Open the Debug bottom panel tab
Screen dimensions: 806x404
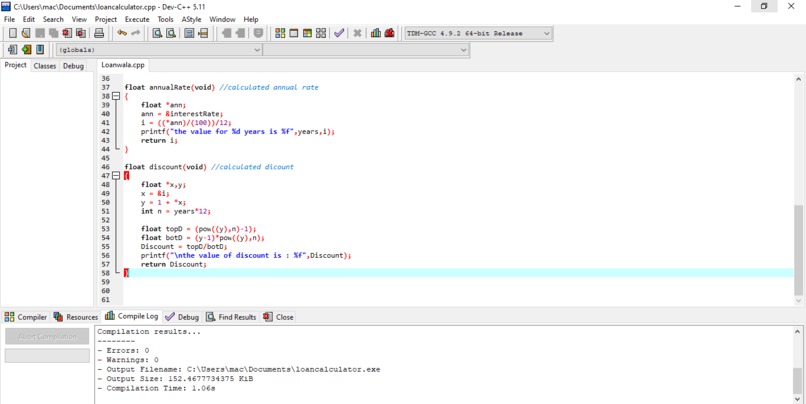(x=182, y=317)
